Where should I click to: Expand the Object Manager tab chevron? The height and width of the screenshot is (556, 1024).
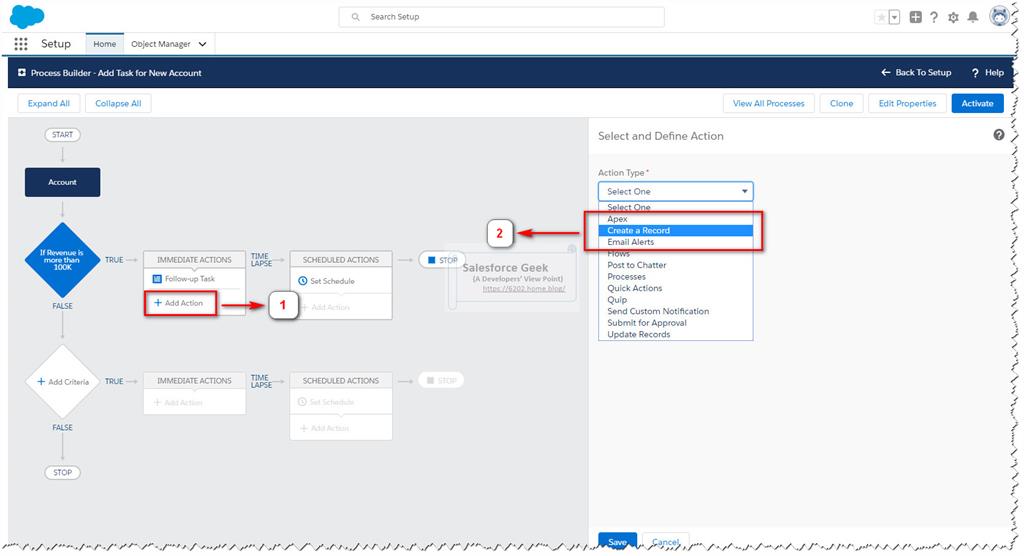click(202, 44)
